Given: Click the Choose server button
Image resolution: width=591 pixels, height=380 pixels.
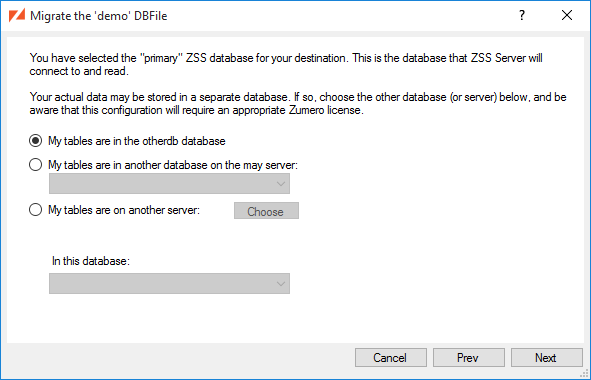Looking at the screenshot, I should (x=266, y=211).
